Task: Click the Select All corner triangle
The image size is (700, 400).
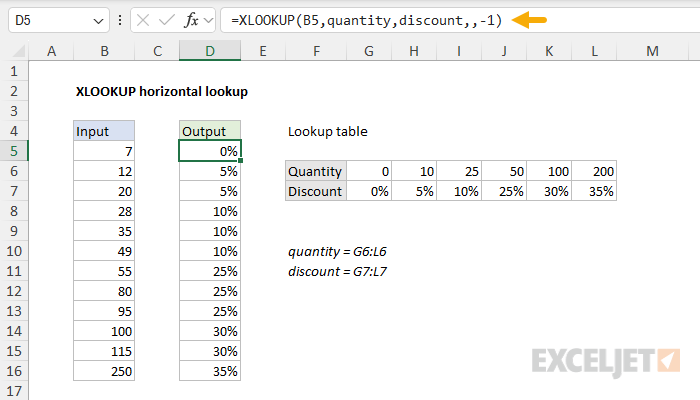Action: (18, 51)
